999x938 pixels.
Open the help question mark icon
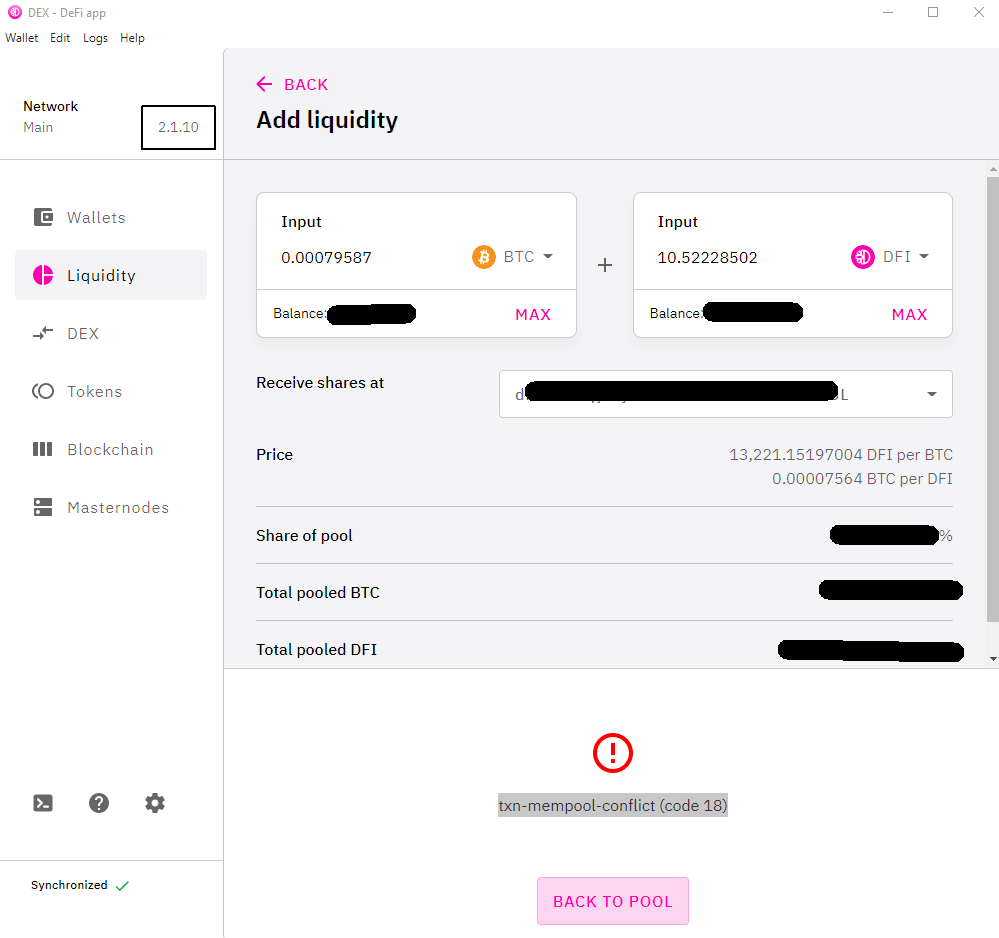99,803
